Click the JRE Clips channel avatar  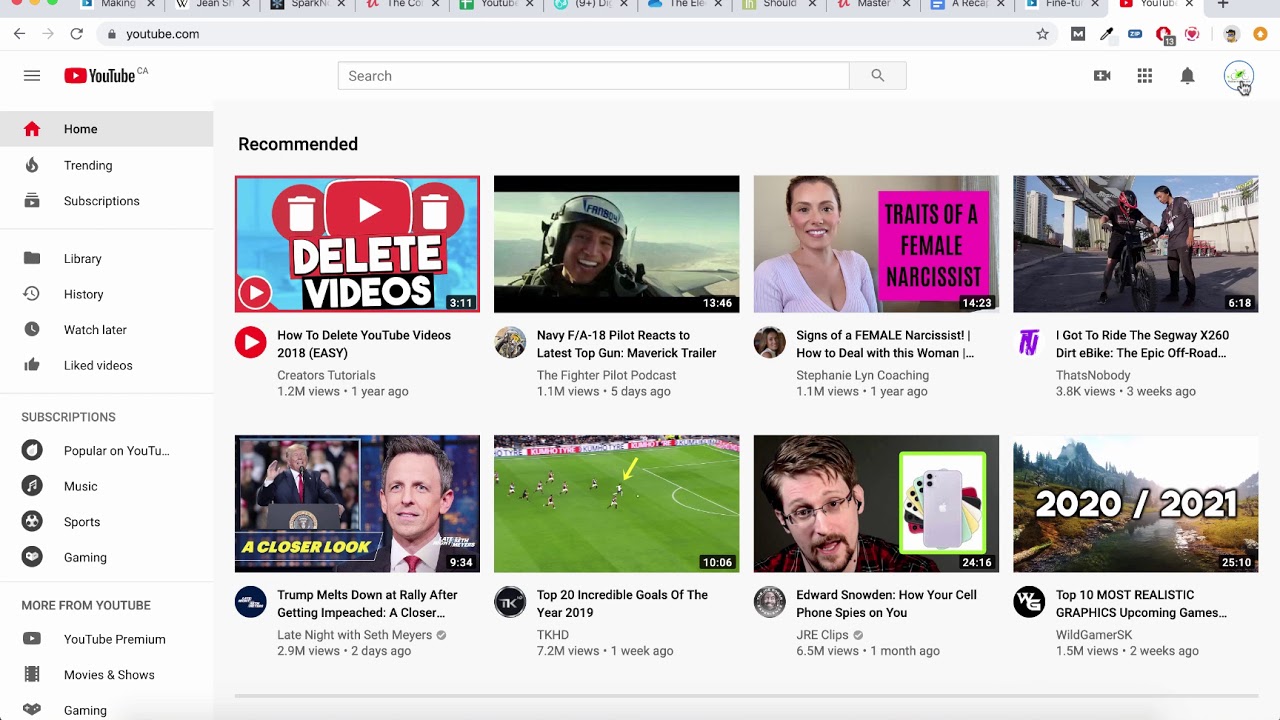(x=770, y=602)
